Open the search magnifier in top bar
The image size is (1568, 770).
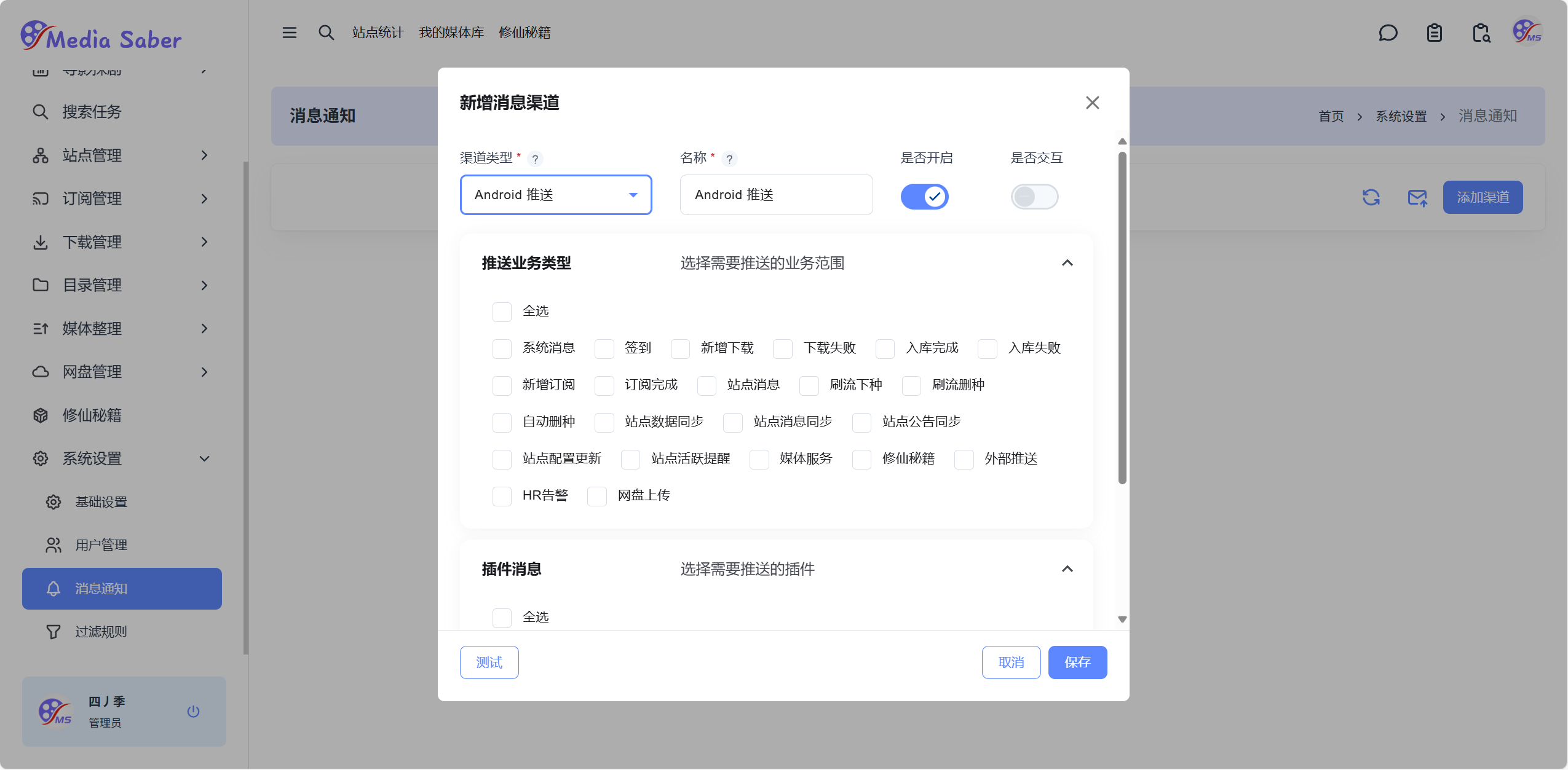tap(326, 33)
